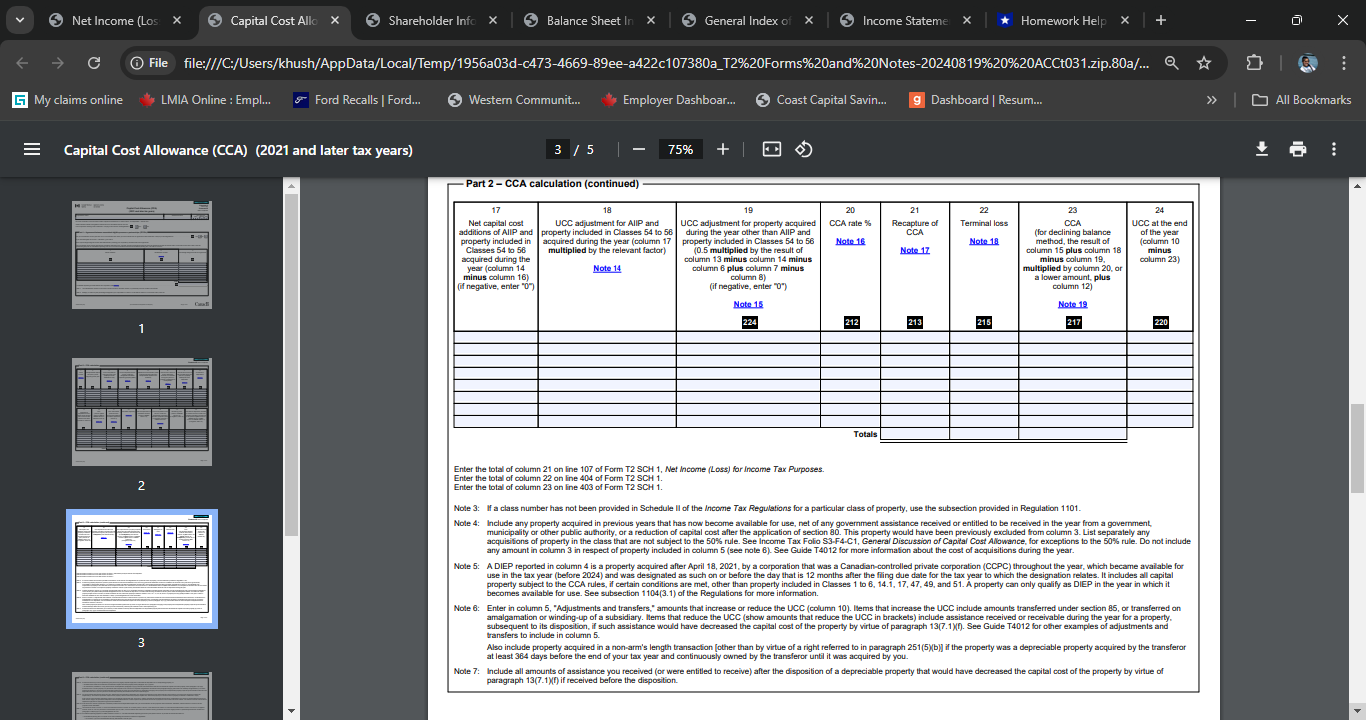
Task: Open the My claims online bookmark
Action: pos(68,100)
